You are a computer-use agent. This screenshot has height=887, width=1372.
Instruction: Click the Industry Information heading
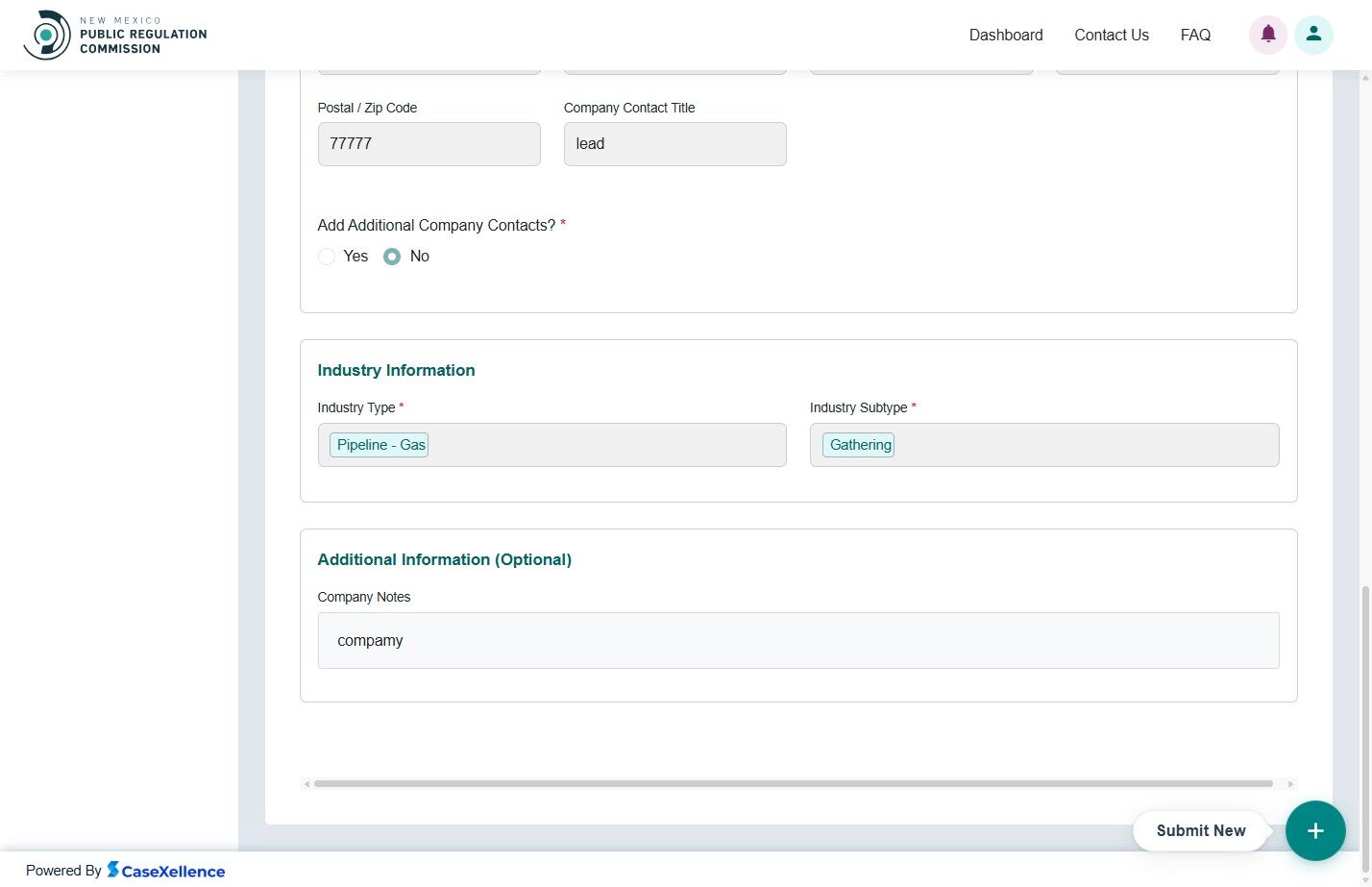[x=396, y=370]
